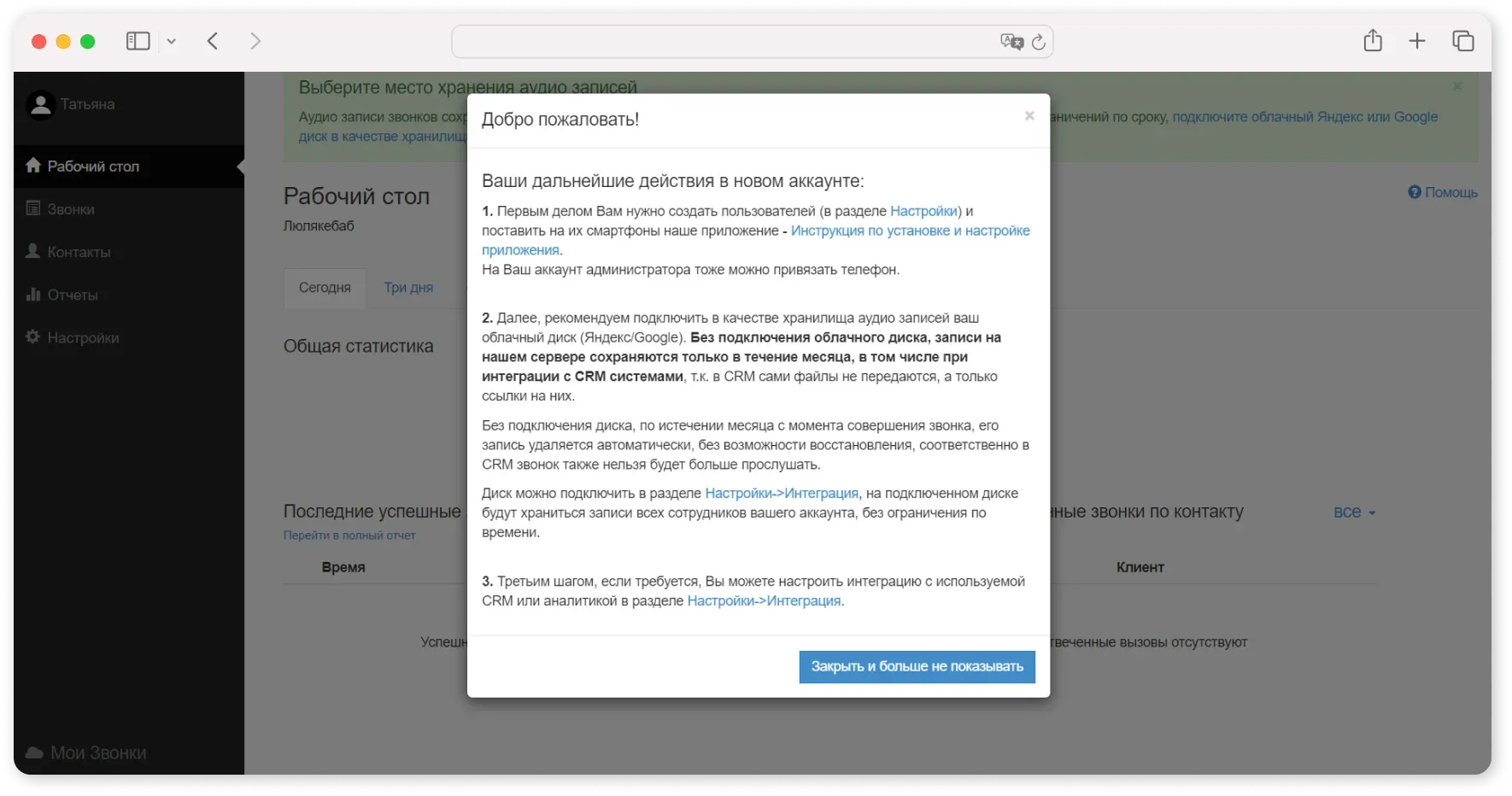
Task: Open the Отчеты reports chart icon
Action: (x=32, y=294)
